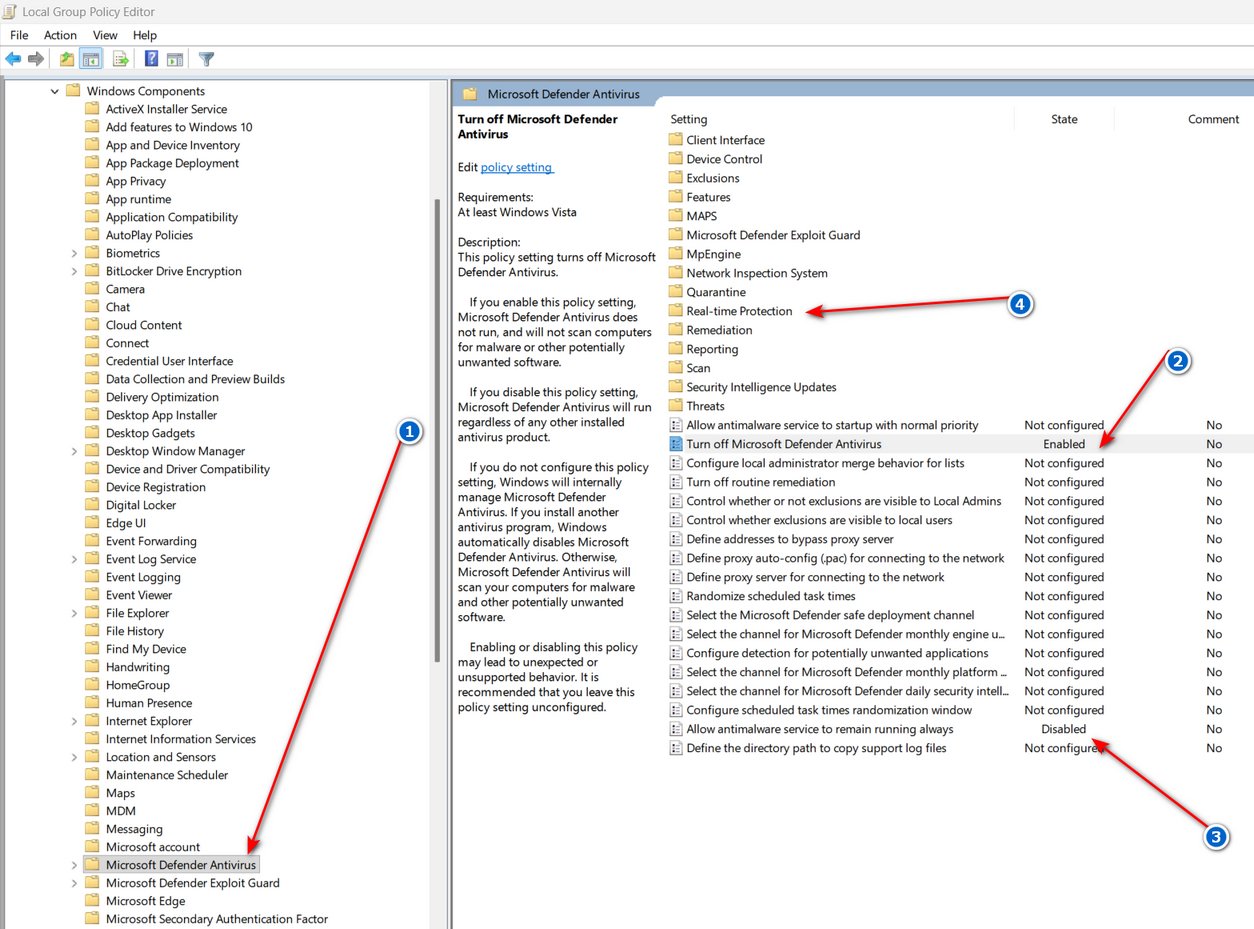
Task: Click the Randomize scheduled task times policy icon
Action: coord(676,596)
